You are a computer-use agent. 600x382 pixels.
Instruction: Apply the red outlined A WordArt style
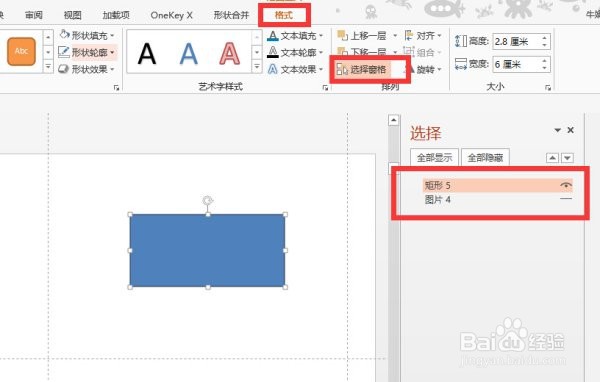(x=230, y=54)
